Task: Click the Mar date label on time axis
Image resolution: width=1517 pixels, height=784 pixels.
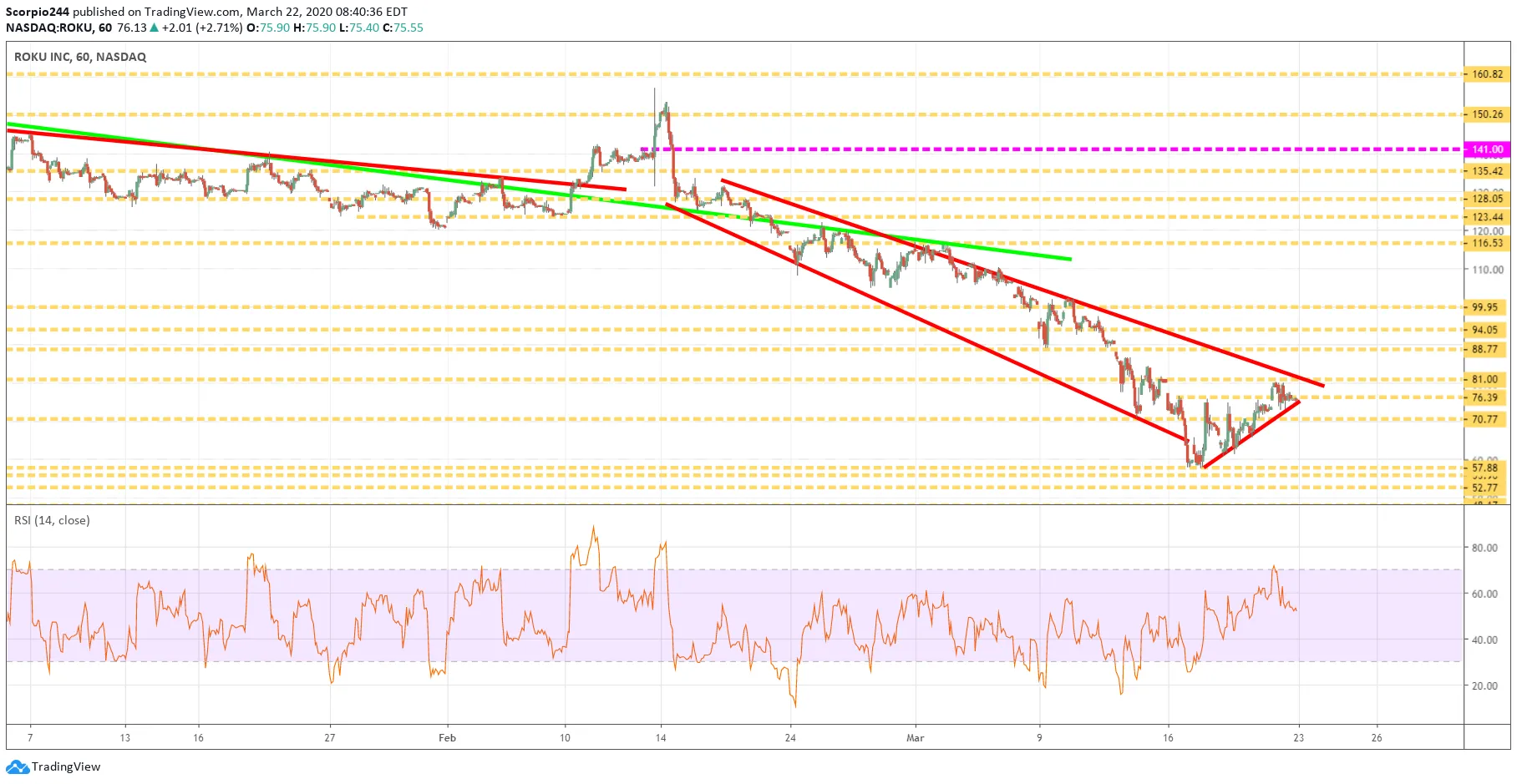Action: click(916, 737)
